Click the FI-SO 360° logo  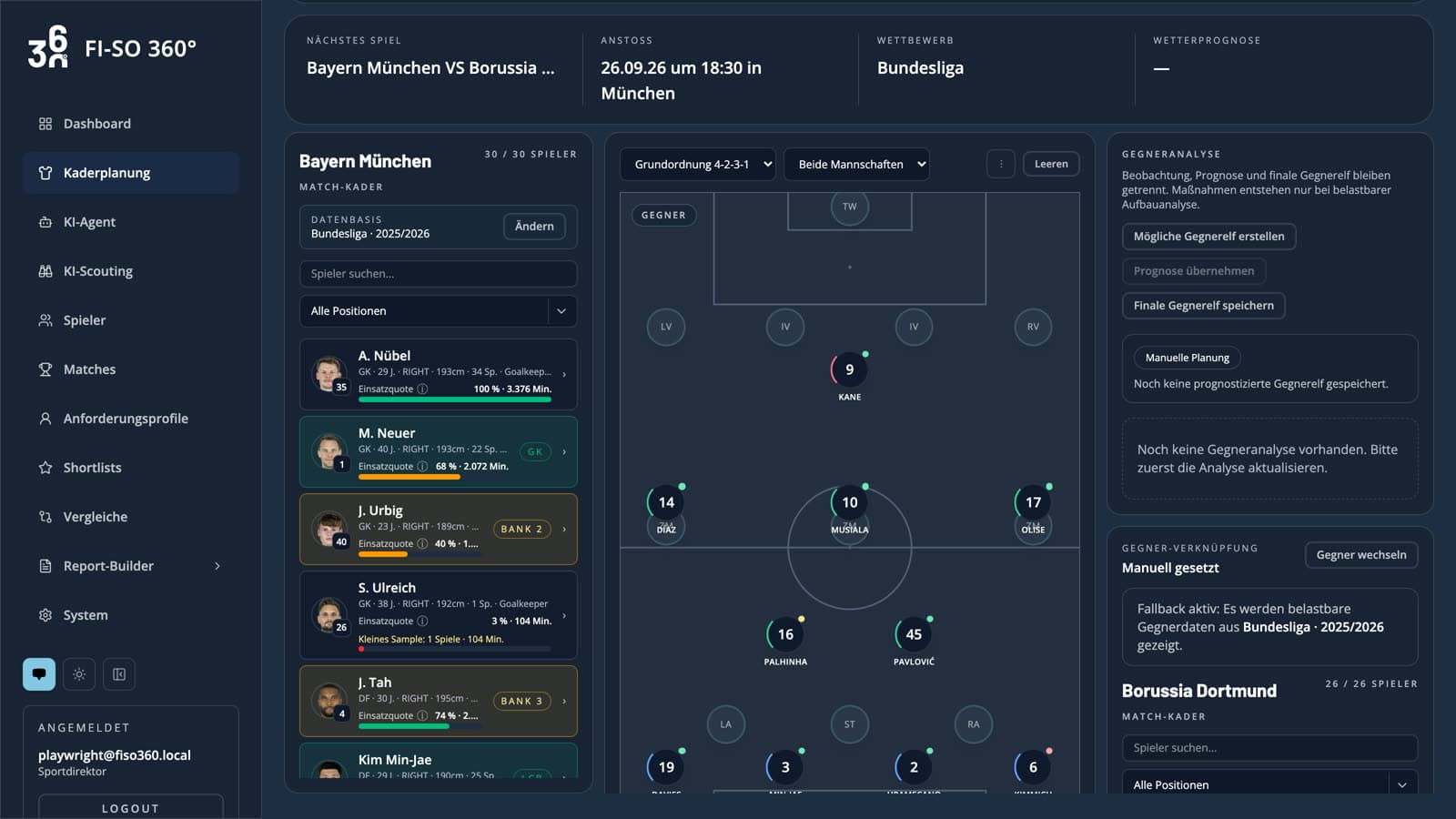click(112, 47)
